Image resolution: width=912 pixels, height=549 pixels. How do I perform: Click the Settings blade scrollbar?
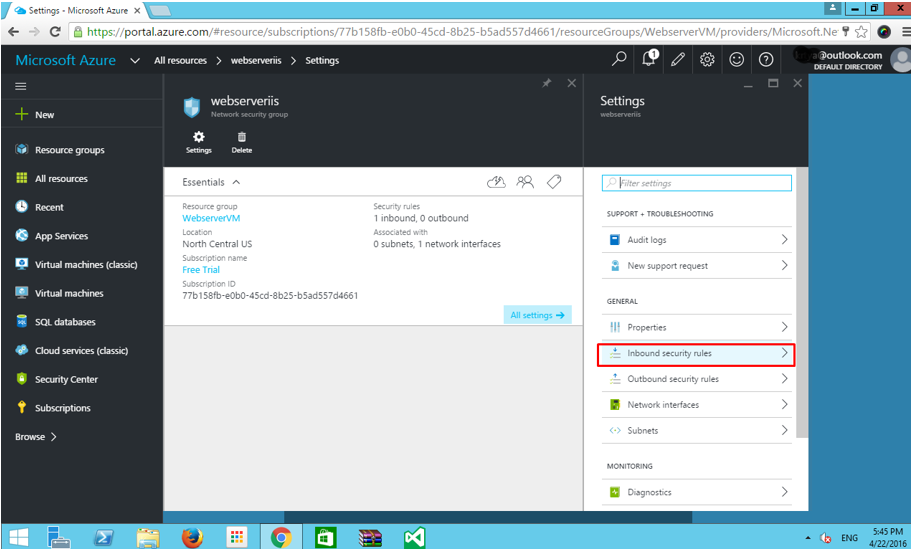pyautogui.click(x=802, y=302)
